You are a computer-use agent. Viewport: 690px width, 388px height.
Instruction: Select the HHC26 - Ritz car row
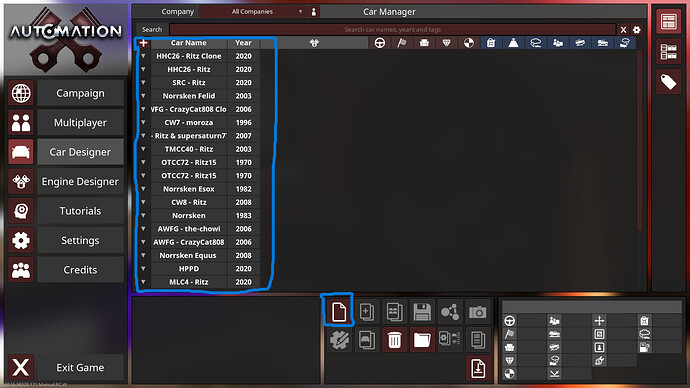[189, 70]
